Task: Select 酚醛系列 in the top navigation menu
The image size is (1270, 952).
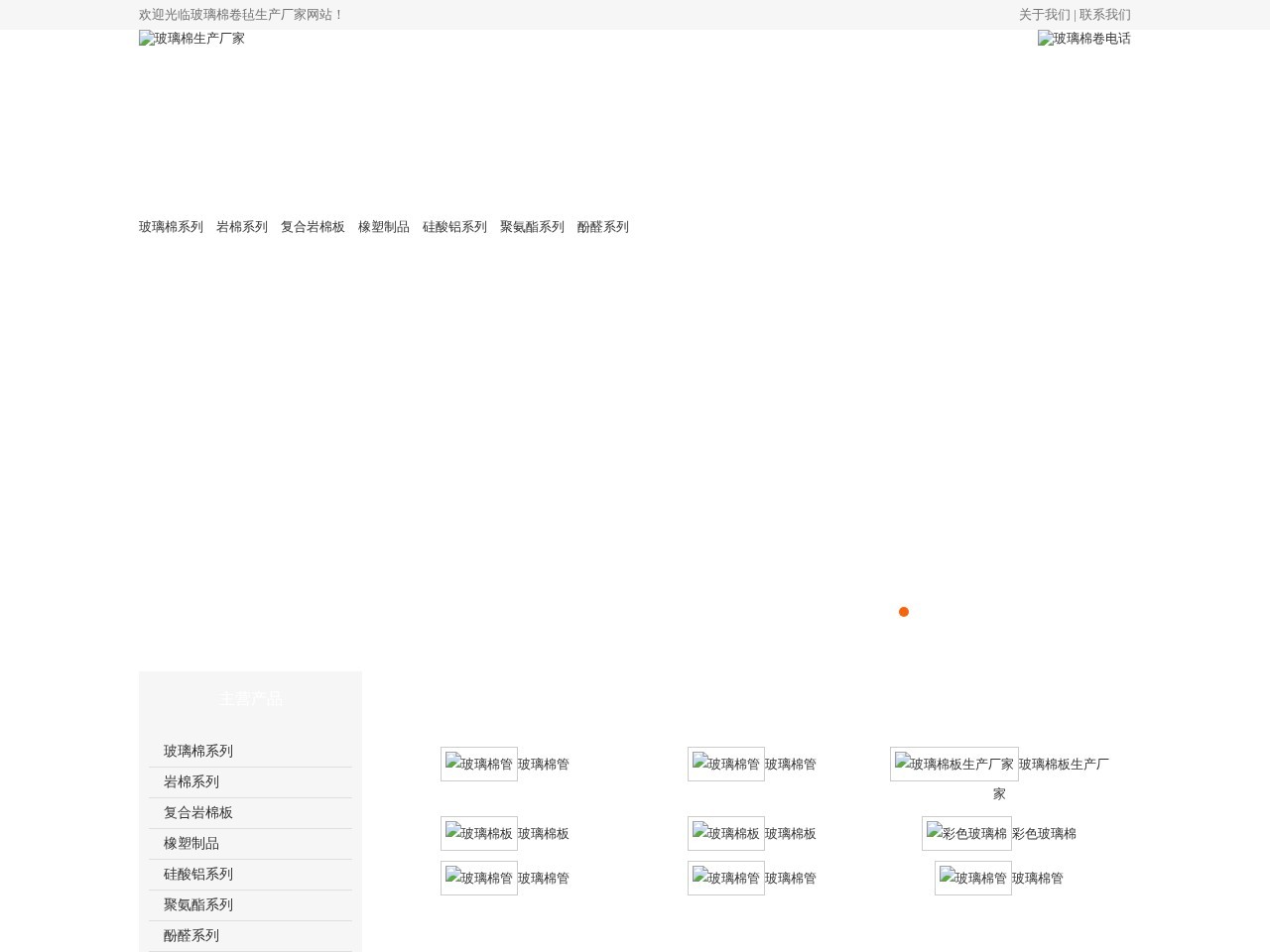Action: point(603,227)
